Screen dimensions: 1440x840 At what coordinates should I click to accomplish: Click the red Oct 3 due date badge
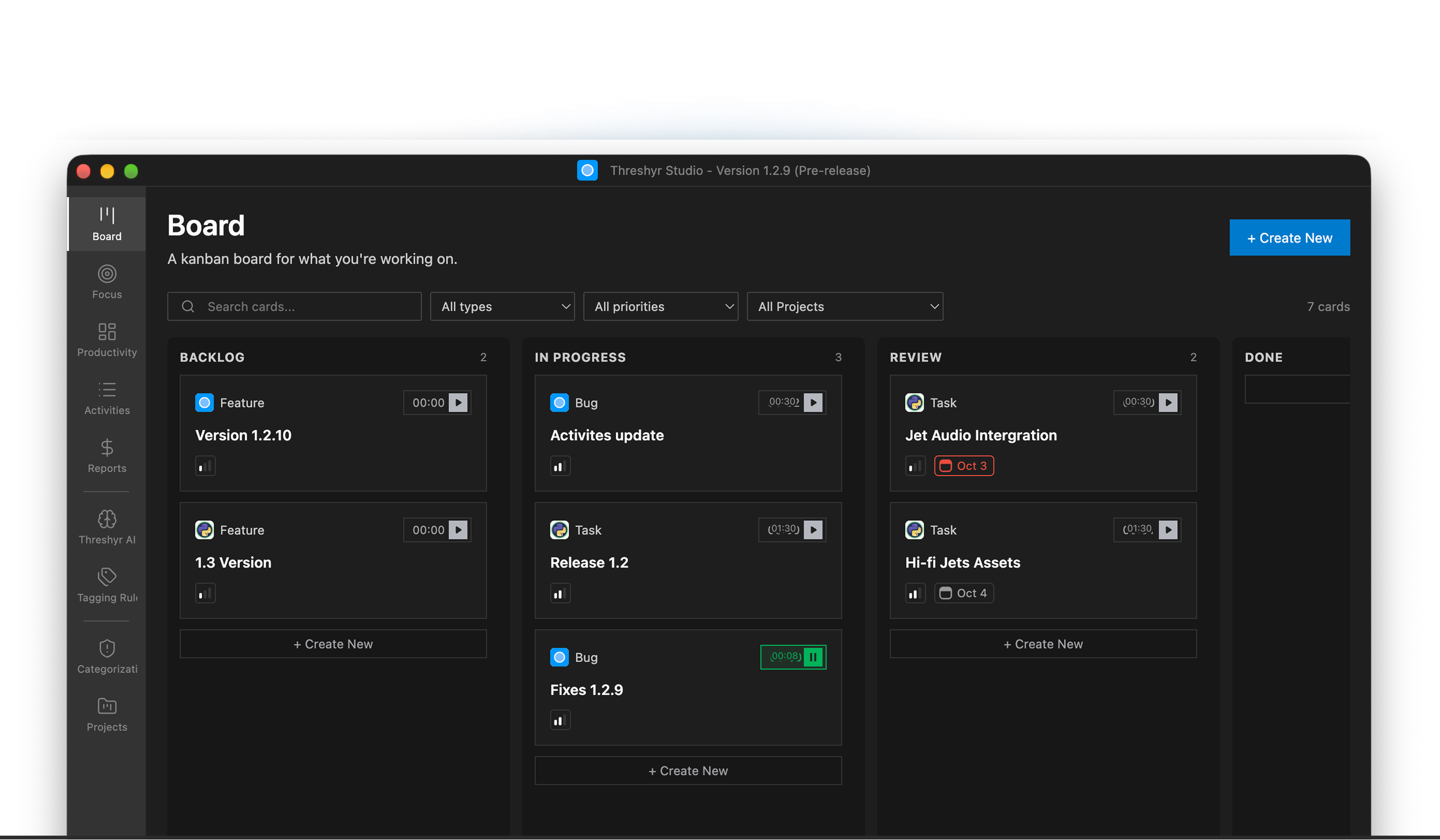(x=964, y=466)
